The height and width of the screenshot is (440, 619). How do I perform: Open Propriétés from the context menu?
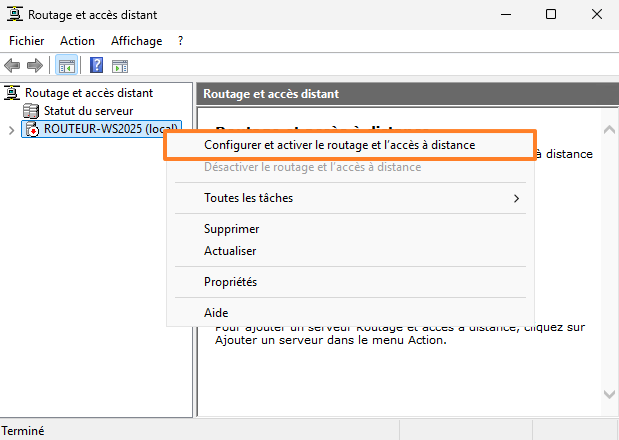[230, 282]
